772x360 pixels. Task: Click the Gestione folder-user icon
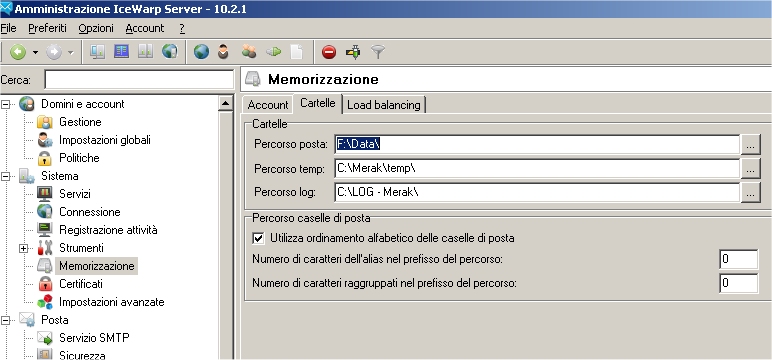(x=45, y=122)
